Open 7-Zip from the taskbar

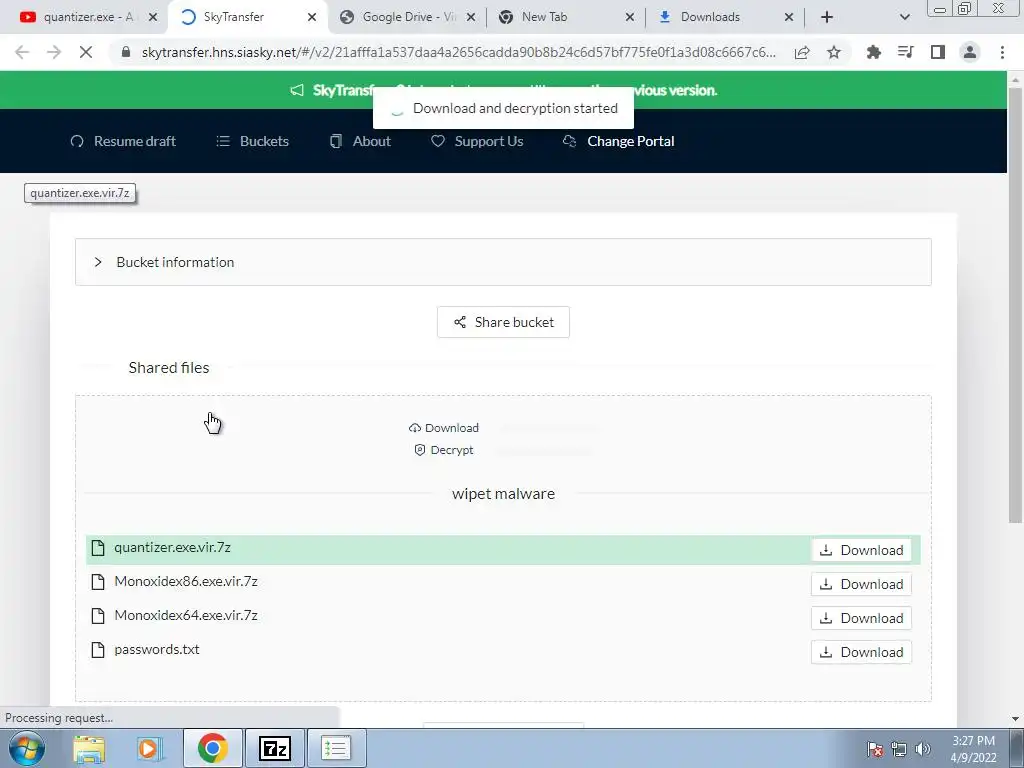[274, 748]
